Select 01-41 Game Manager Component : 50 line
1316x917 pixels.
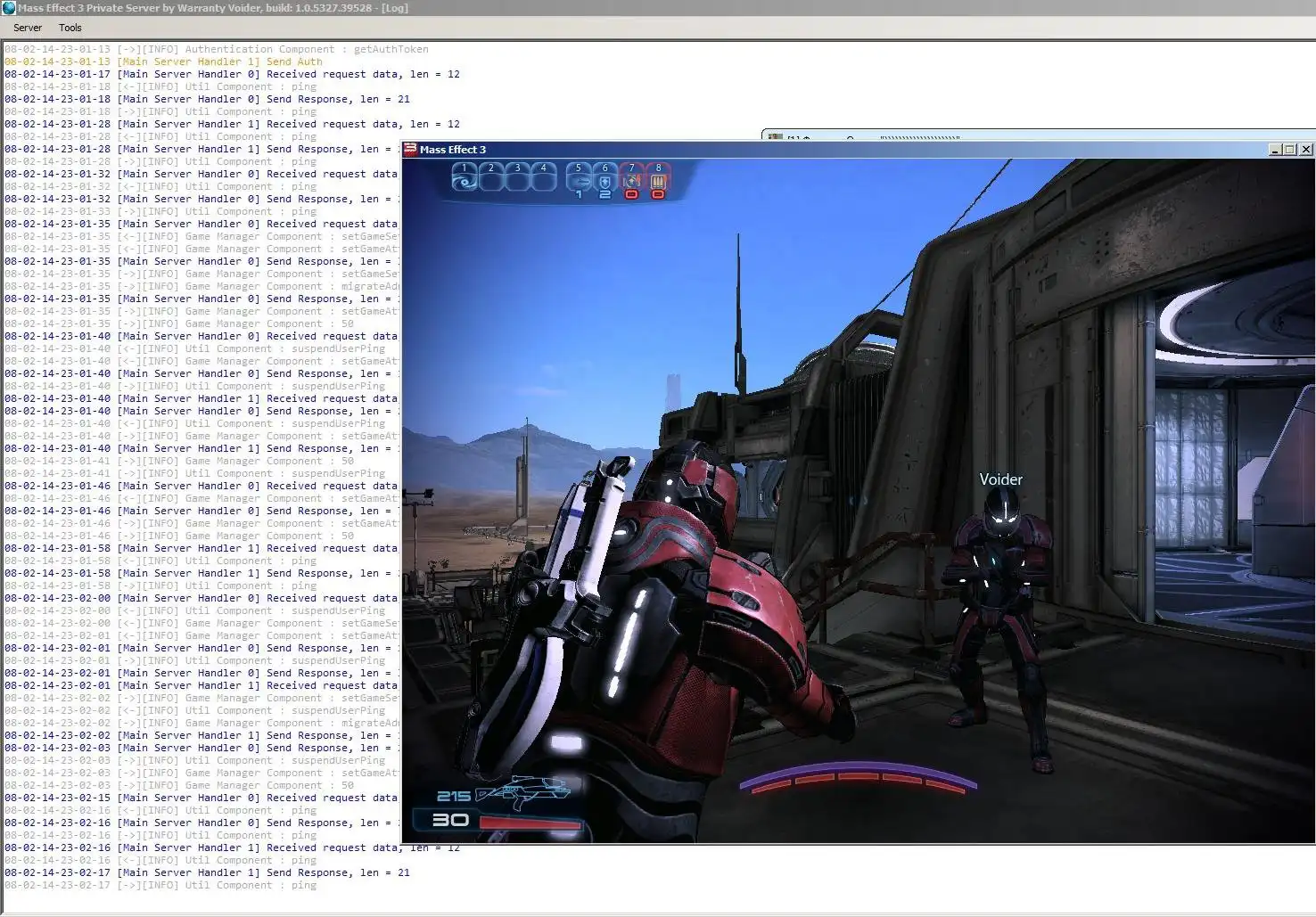179,461
